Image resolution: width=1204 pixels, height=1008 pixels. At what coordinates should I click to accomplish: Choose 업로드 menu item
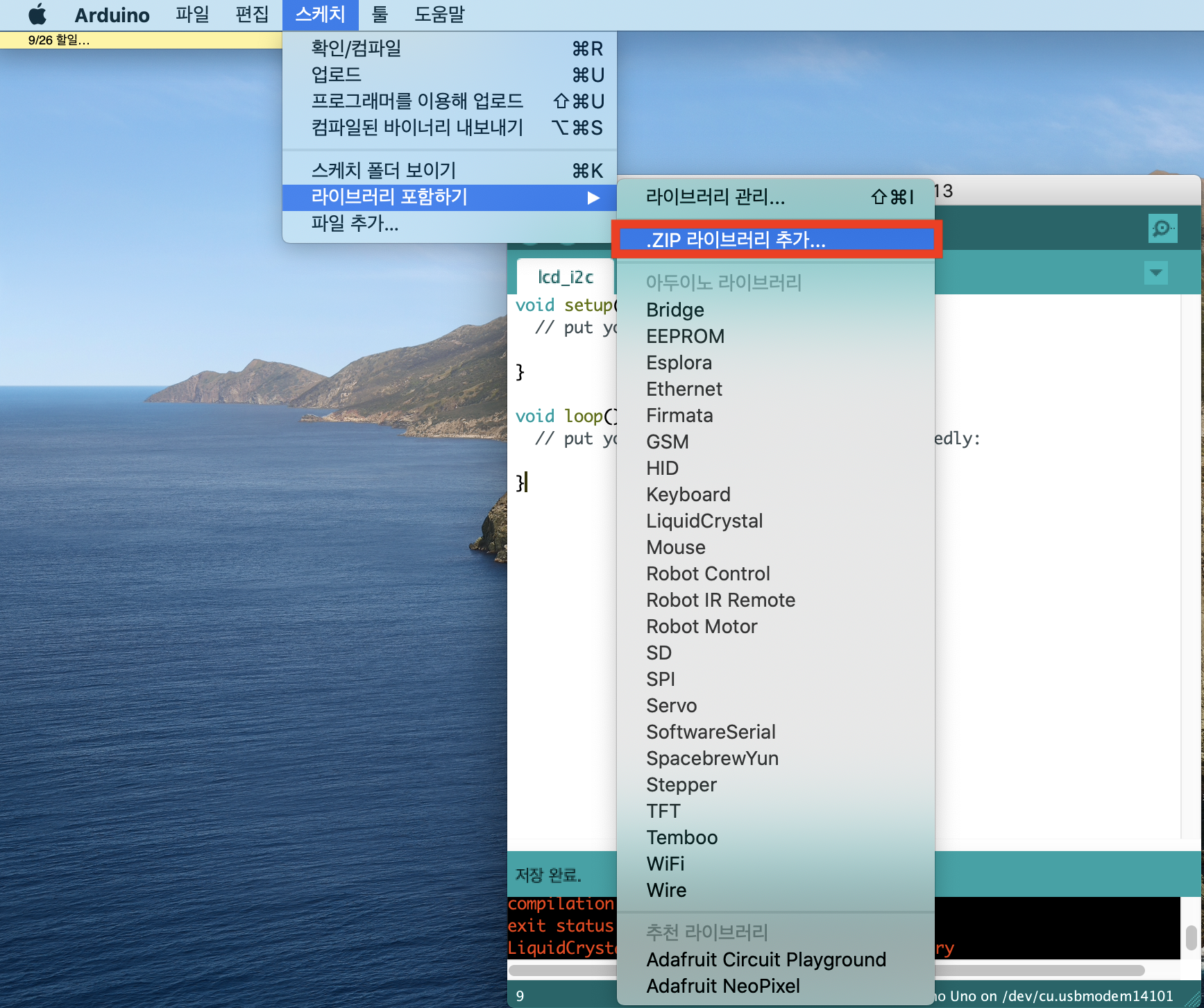450,75
